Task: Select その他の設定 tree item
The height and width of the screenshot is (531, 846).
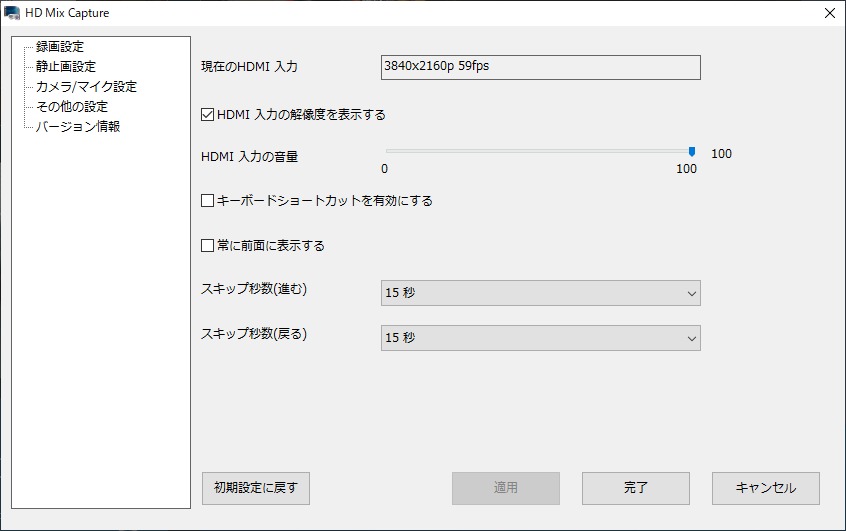Action: pos(72,107)
